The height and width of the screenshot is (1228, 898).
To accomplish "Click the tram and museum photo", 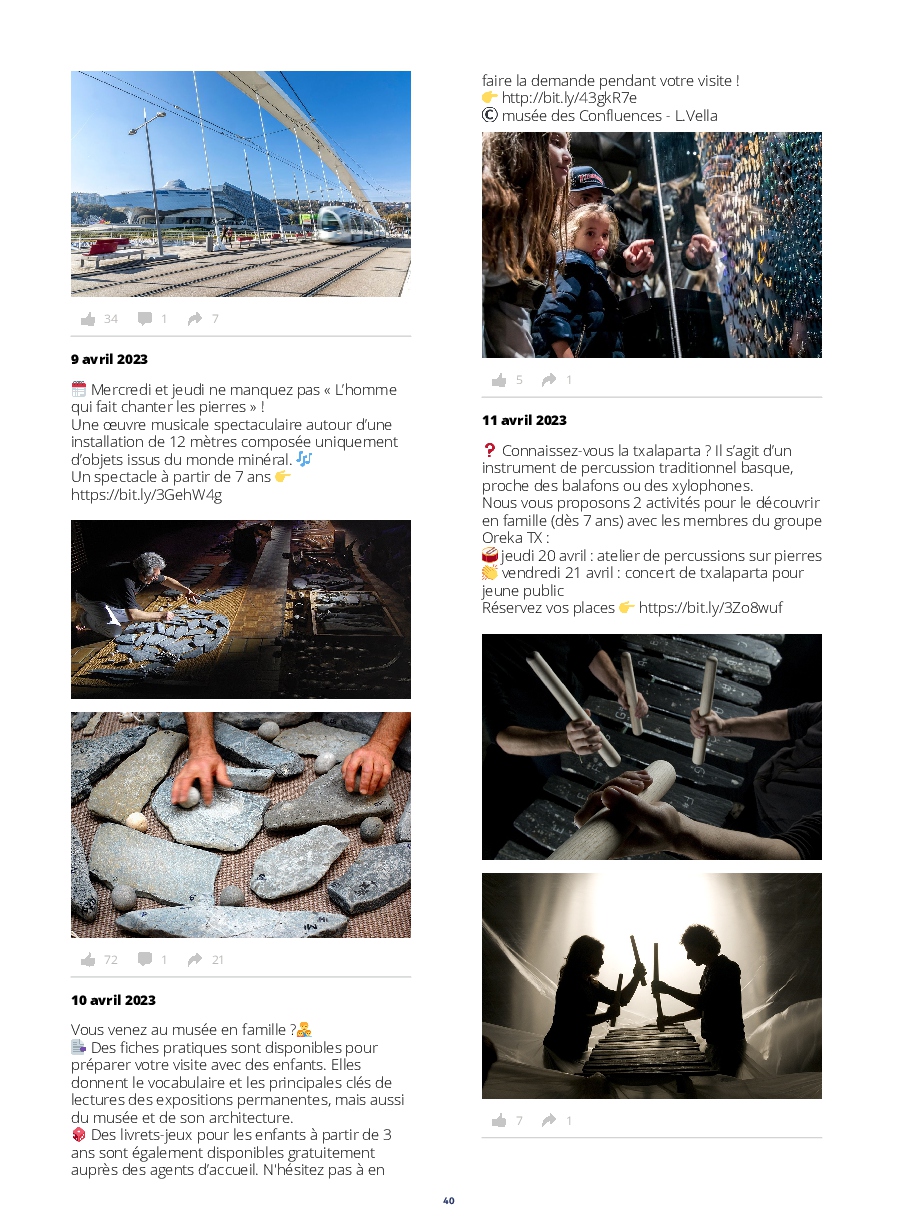I will point(241,184).
